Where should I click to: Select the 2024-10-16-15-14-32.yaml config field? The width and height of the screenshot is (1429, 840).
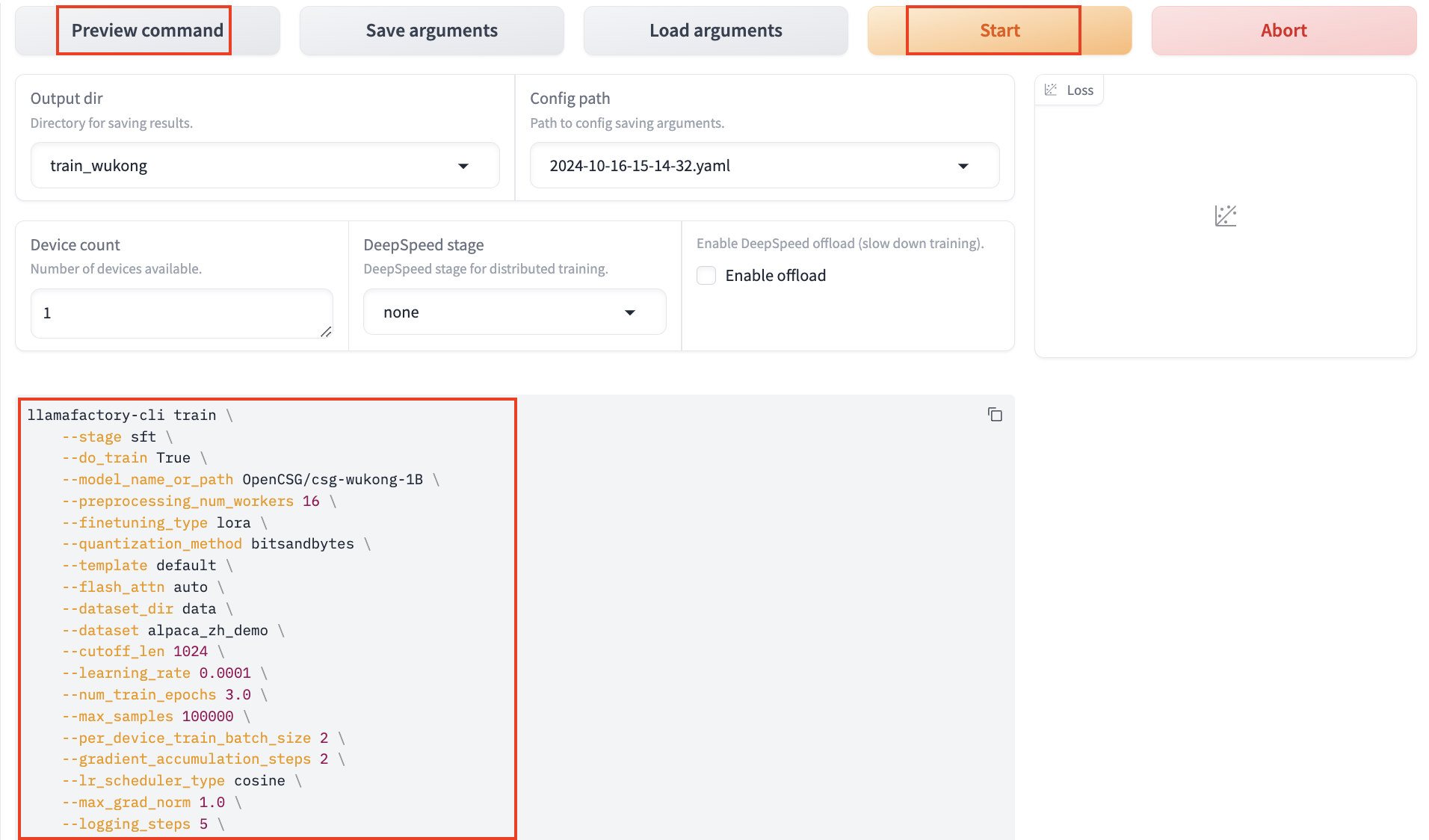[747, 166]
